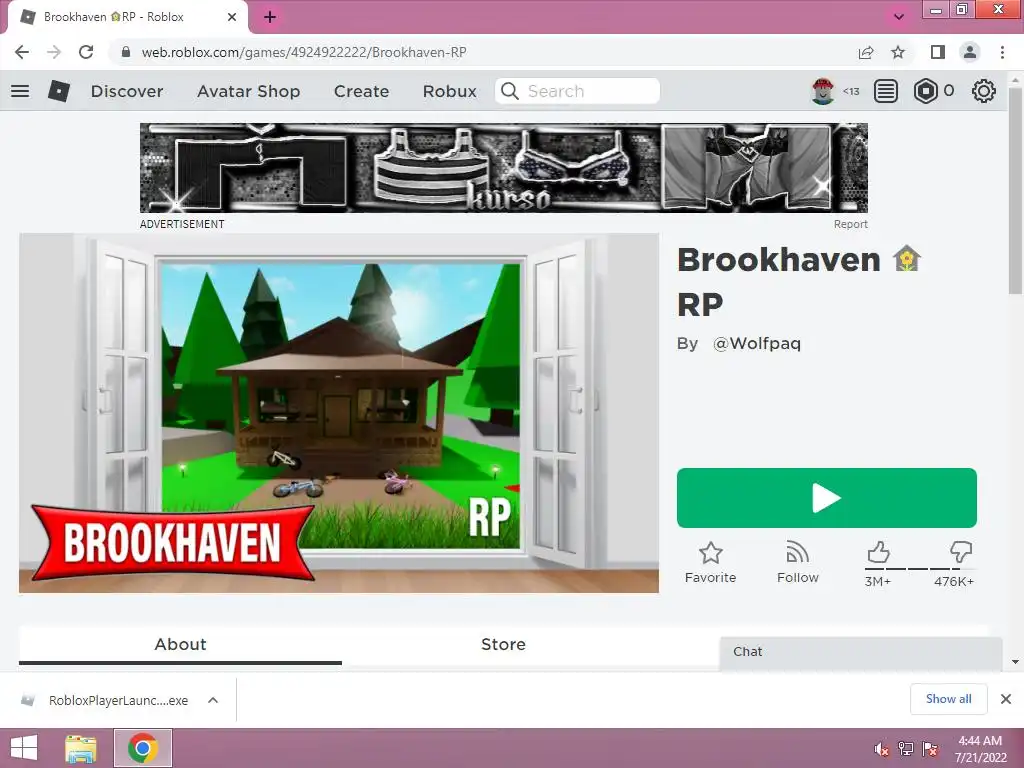Favorite the game with star icon
Viewport: 1024px width, 768px height.
[x=711, y=562]
